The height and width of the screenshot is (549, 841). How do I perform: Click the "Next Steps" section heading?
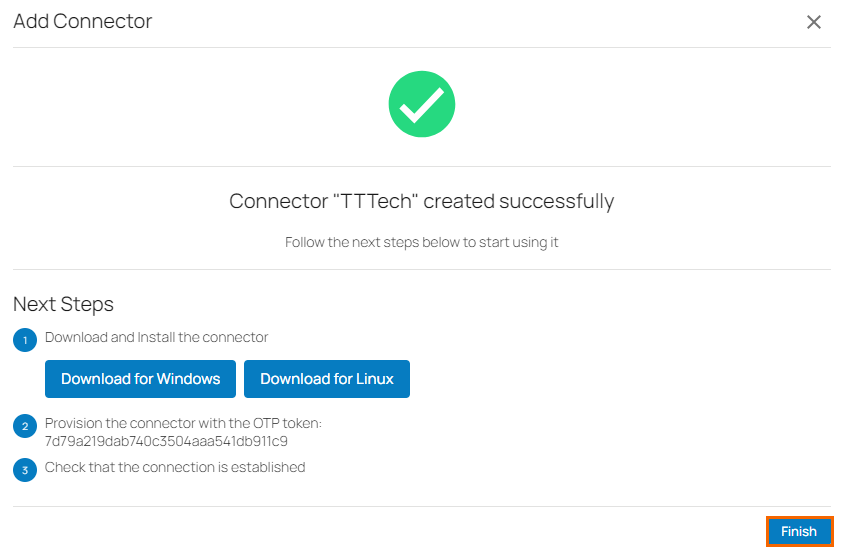pyautogui.click(x=63, y=304)
